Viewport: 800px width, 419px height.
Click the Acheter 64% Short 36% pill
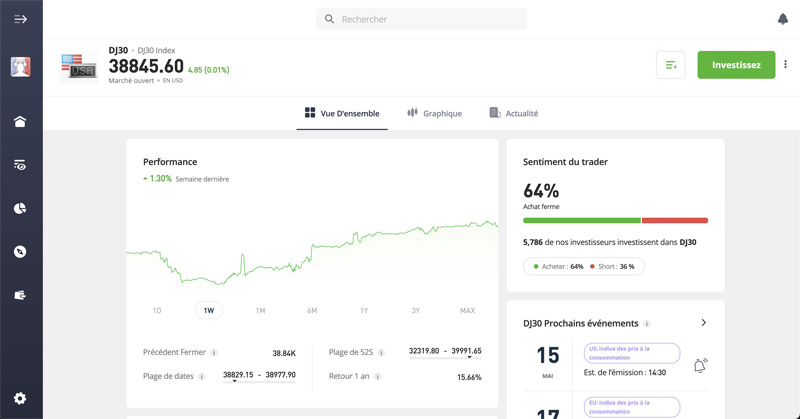click(584, 266)
